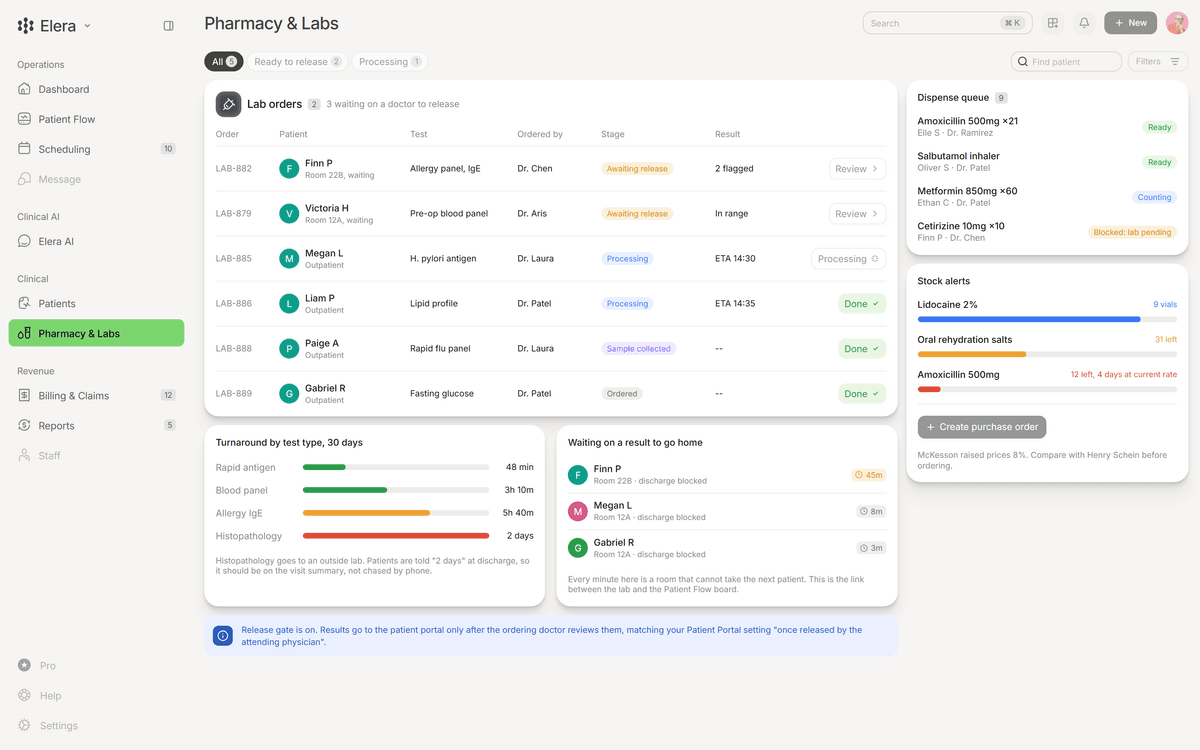Click the Pro star icon
The image size is (1200, 750).
25,665
